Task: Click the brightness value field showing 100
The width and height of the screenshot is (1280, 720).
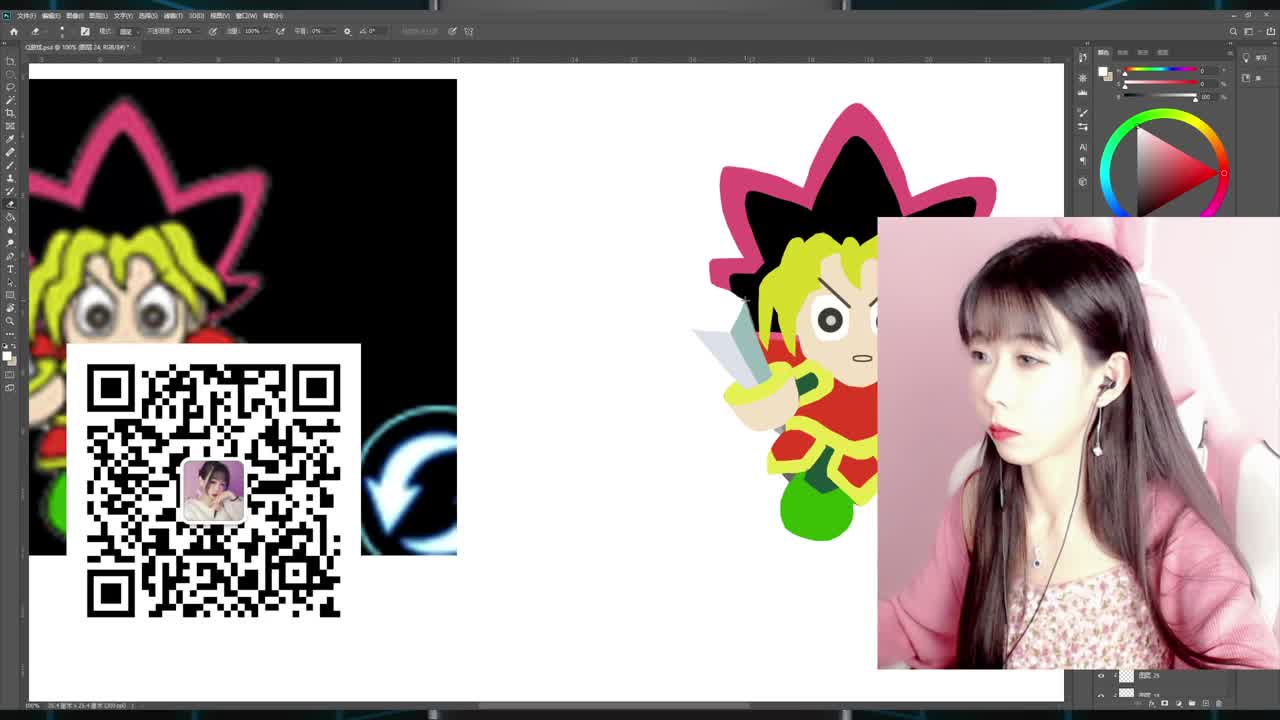Action: tap(1206, 96)
